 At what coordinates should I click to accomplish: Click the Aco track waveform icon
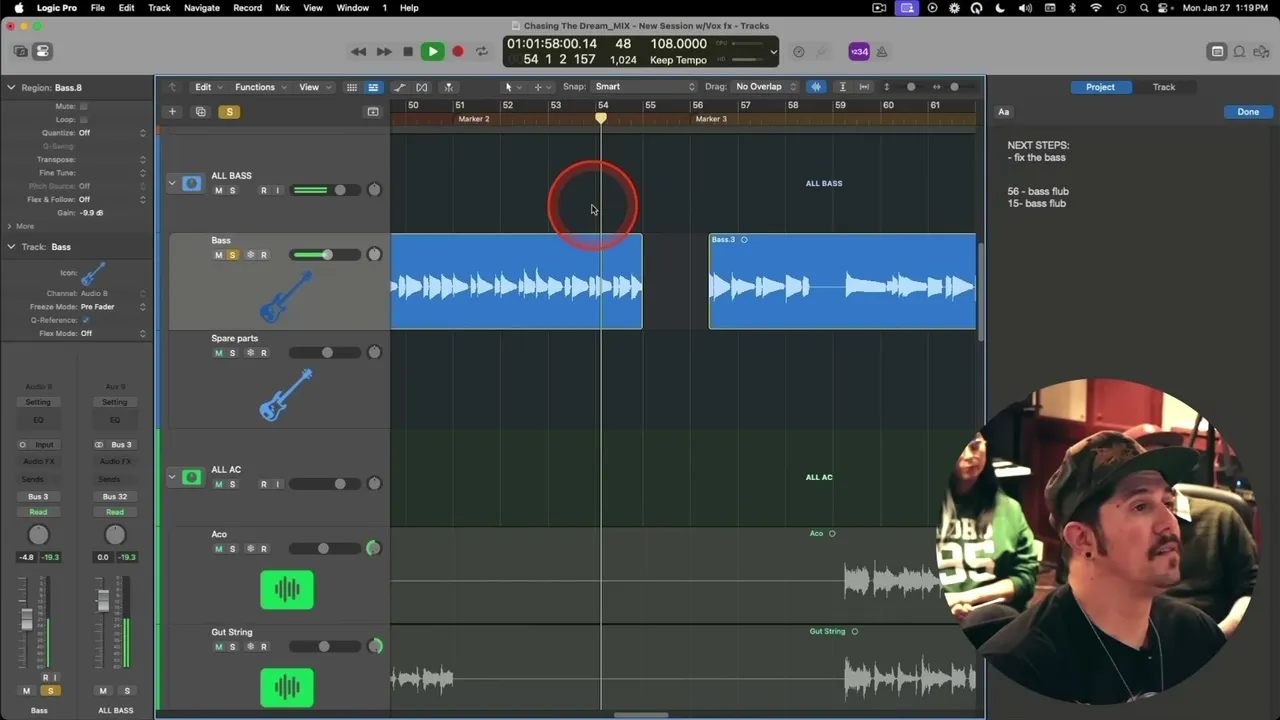tap(287, 590)
